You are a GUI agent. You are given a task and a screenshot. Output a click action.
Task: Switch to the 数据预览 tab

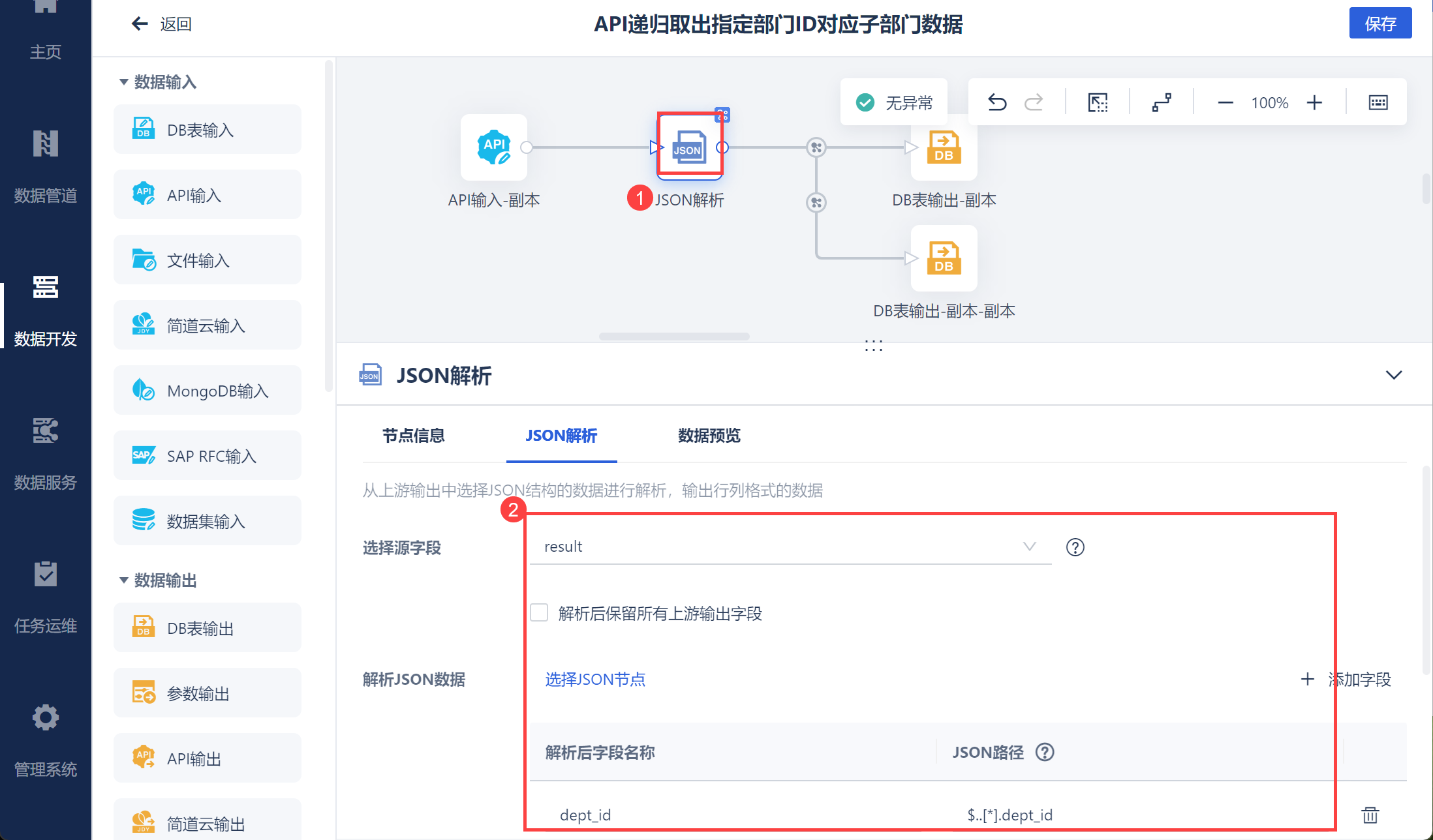click(709, 436)
